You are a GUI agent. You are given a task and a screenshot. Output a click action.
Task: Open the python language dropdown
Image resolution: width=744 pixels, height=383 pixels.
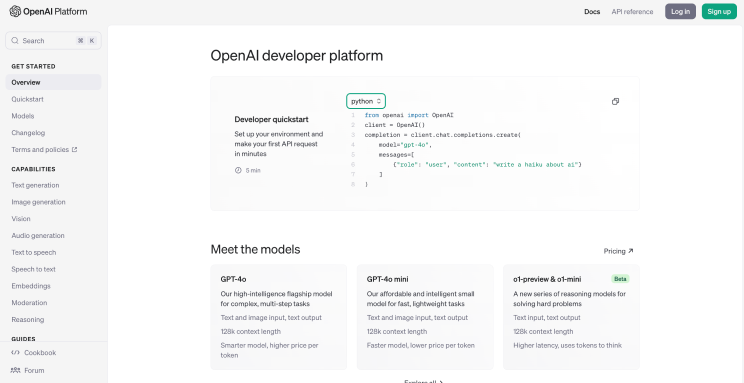point(366,101)
